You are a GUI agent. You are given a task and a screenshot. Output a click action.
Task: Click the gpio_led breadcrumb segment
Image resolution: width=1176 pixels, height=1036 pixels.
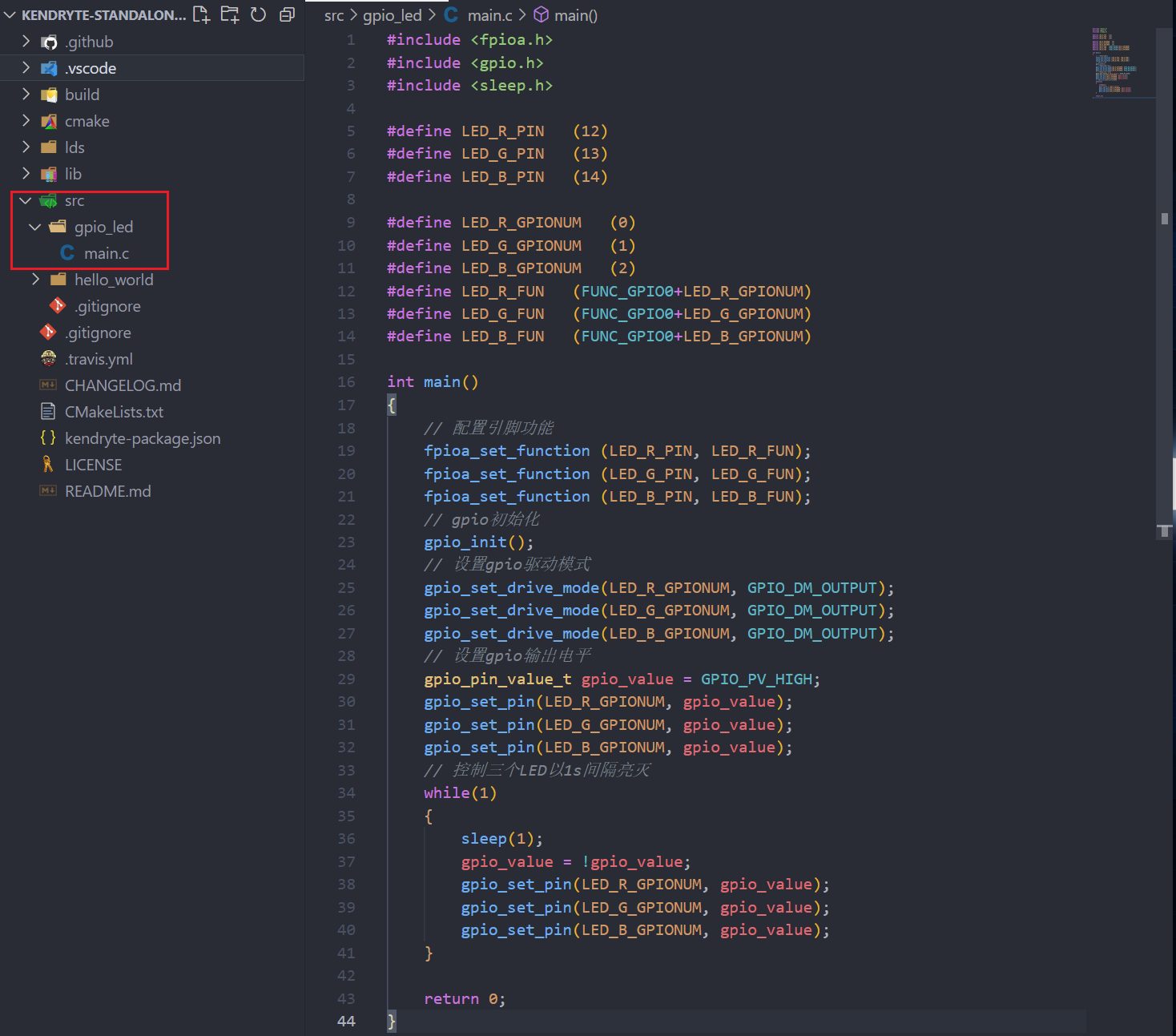(392, 15)
